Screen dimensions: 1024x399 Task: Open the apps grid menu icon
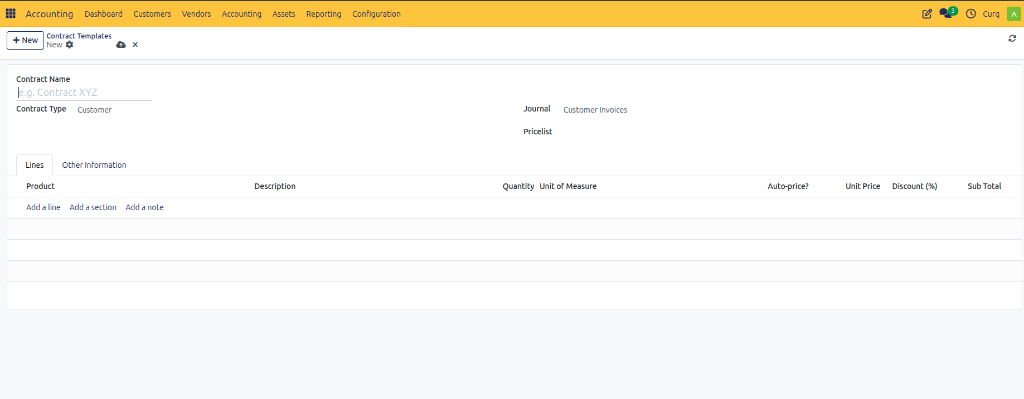click(10, 14)
